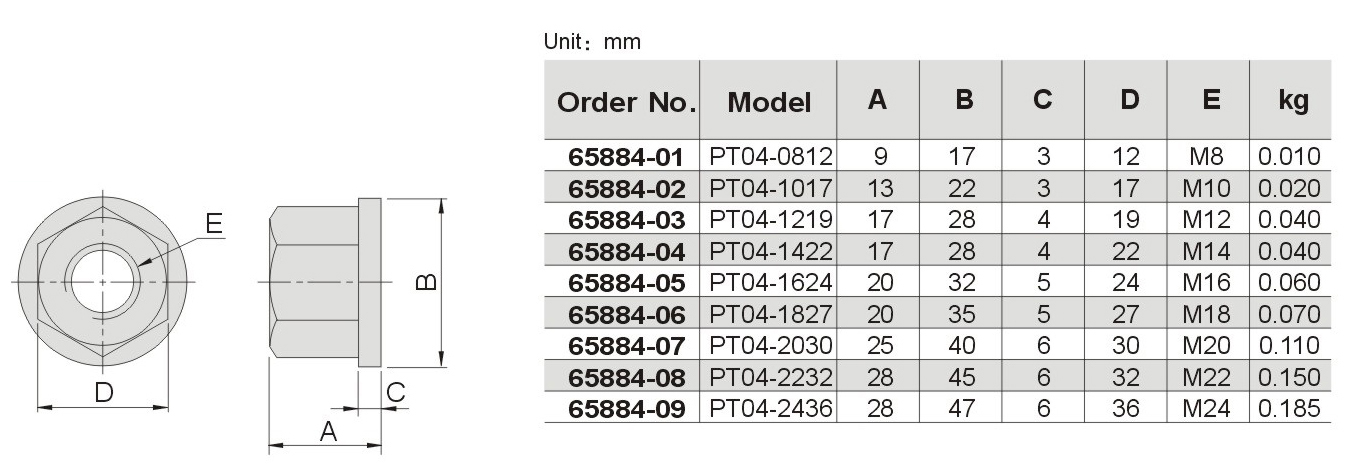Viewport: 1348px width, 475px height.
Task: Click model PT04-2030 in the table
Action: [x=769, y=346]
